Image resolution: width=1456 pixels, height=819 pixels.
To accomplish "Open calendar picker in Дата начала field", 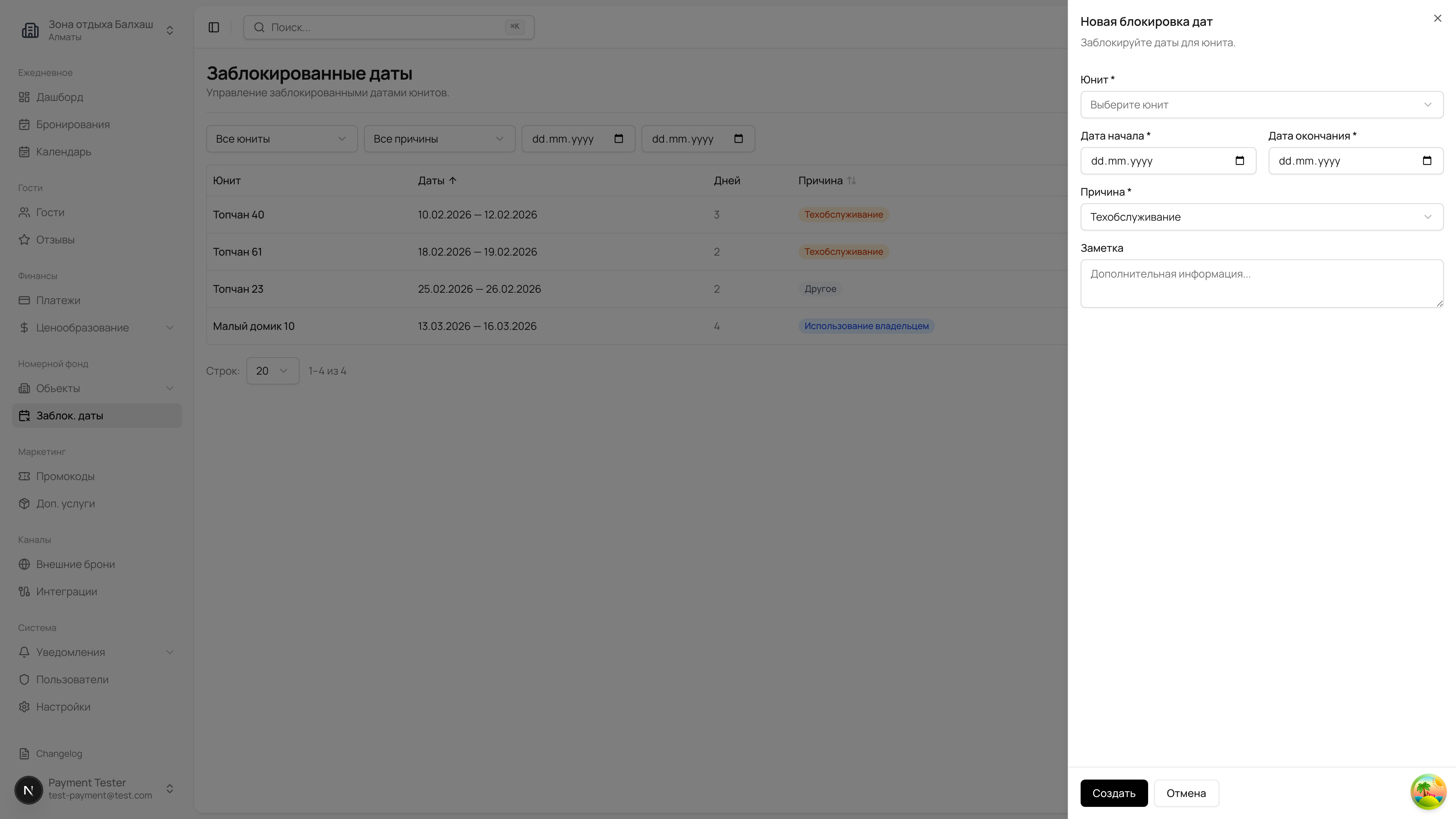I will [x=1239, y=160].
